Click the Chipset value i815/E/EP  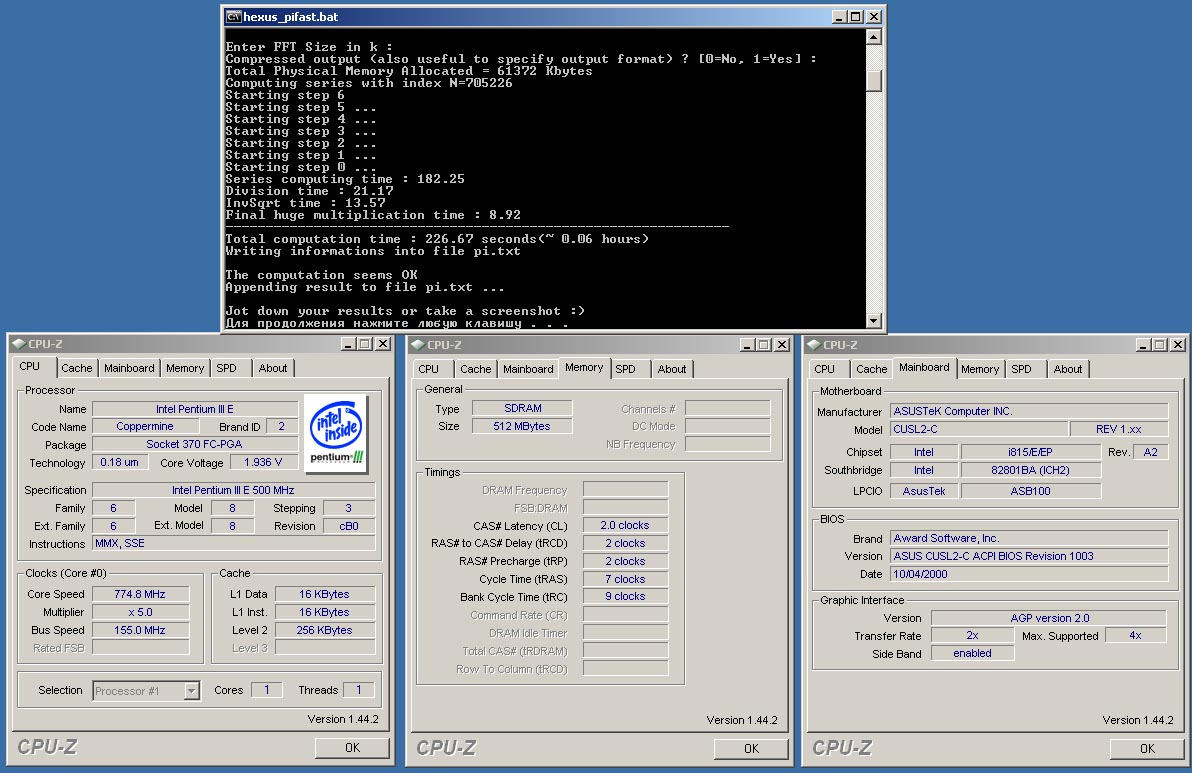[1030, 452]
